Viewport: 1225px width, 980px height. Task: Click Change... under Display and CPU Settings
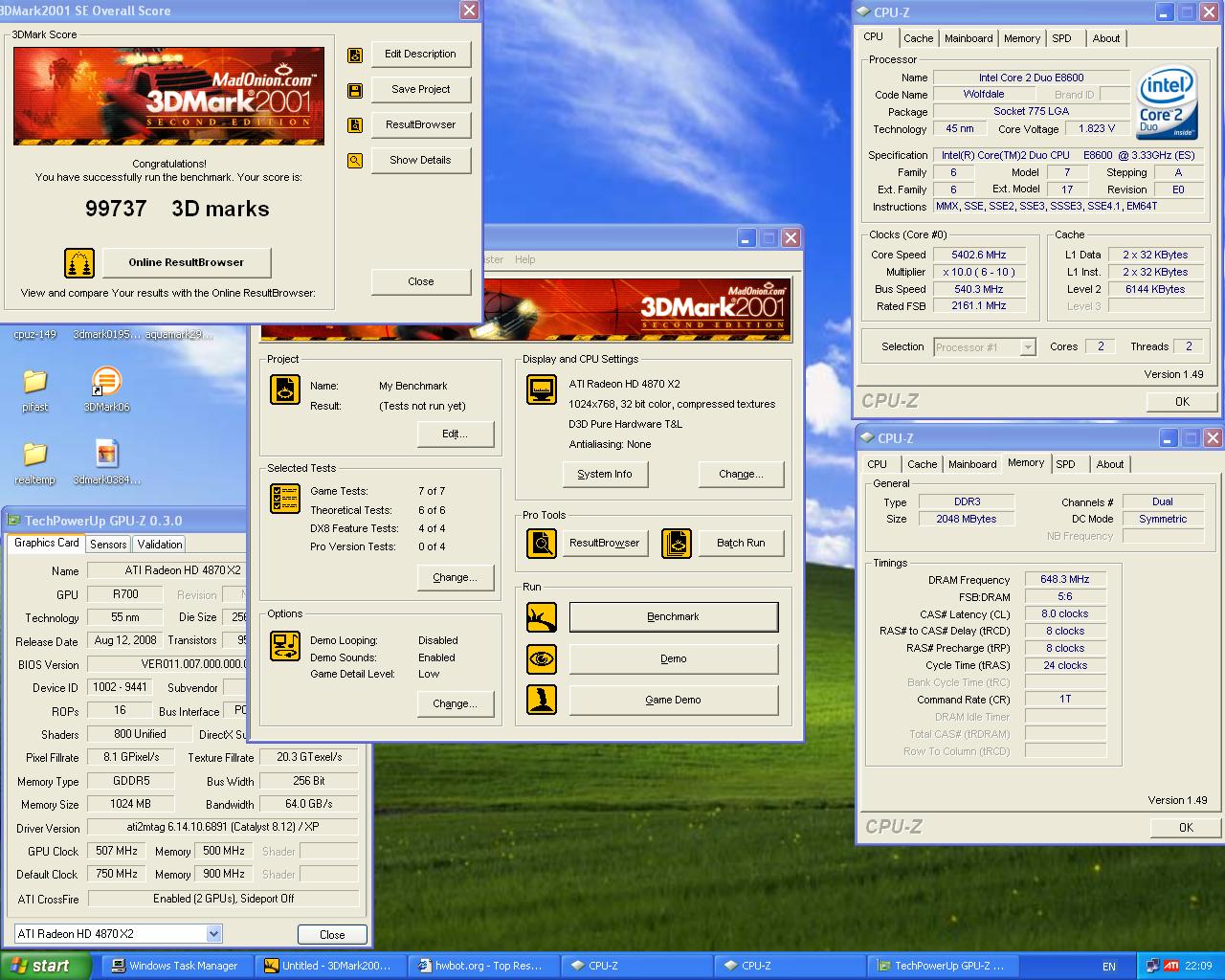pyautogui.click(x=742, y=475)
